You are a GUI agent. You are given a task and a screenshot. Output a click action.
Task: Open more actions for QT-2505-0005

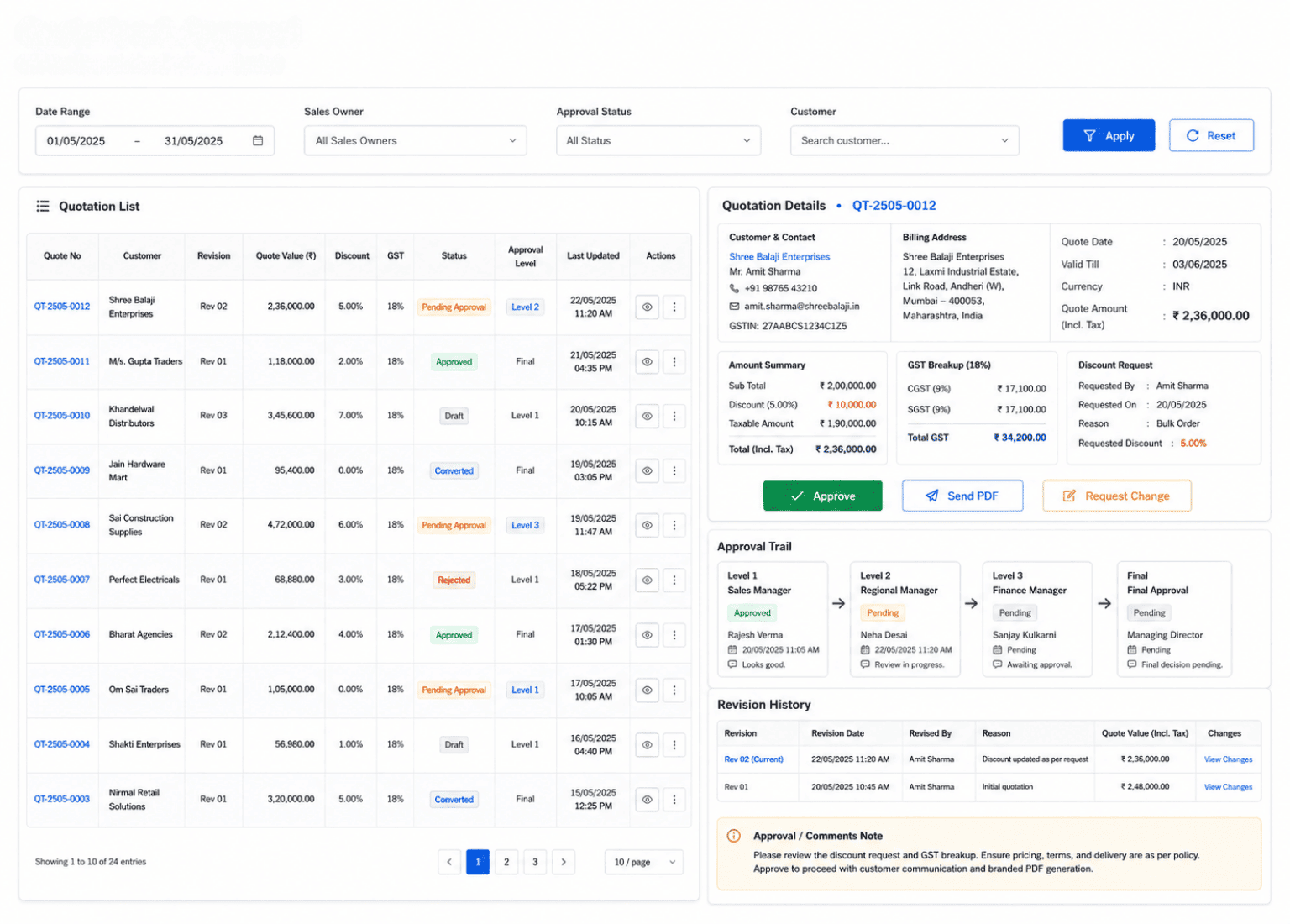tap(674, 690)
